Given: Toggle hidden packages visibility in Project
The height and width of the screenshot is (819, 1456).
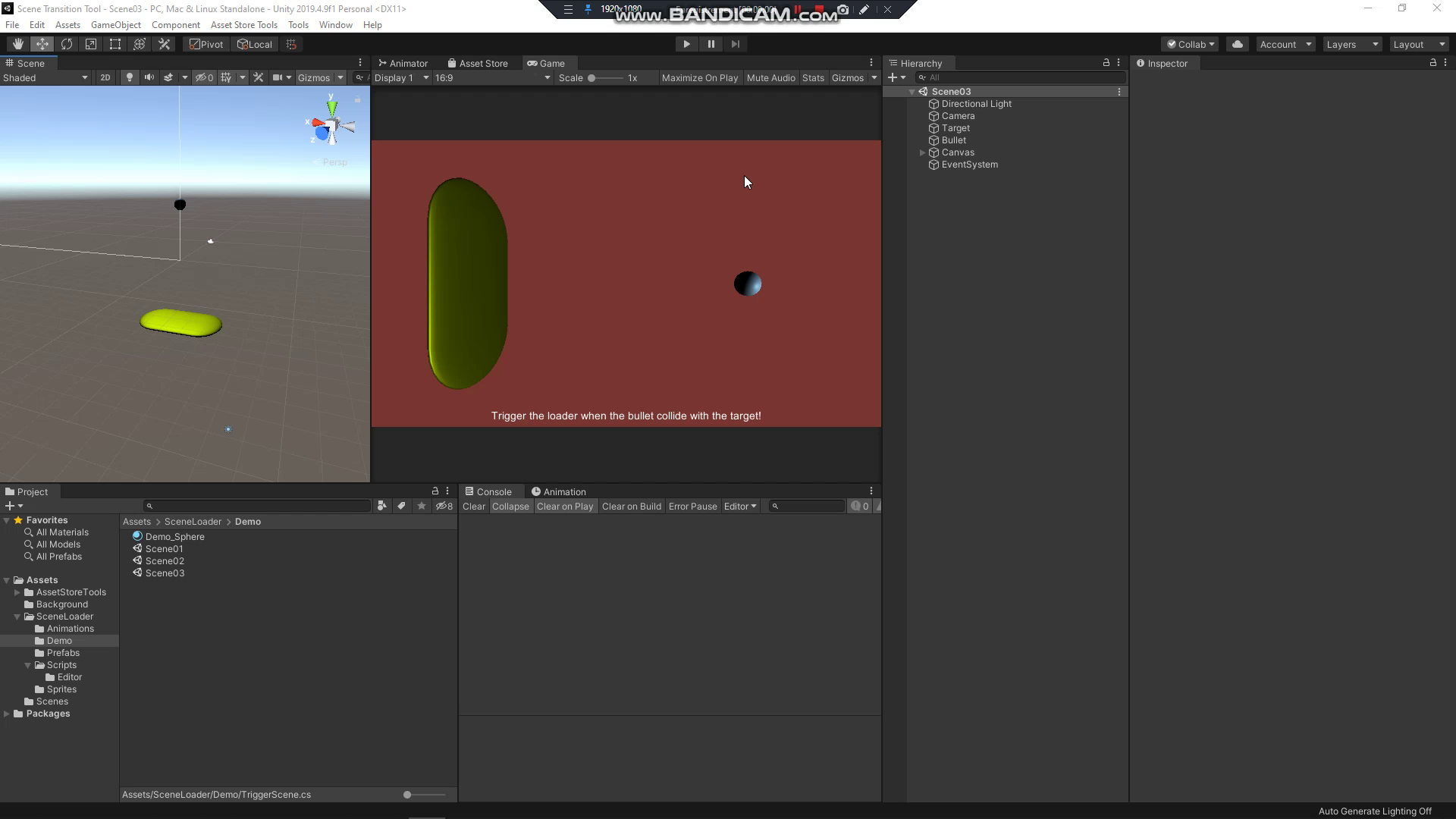Looking at the screenshot, I should [x=444, y=506].
